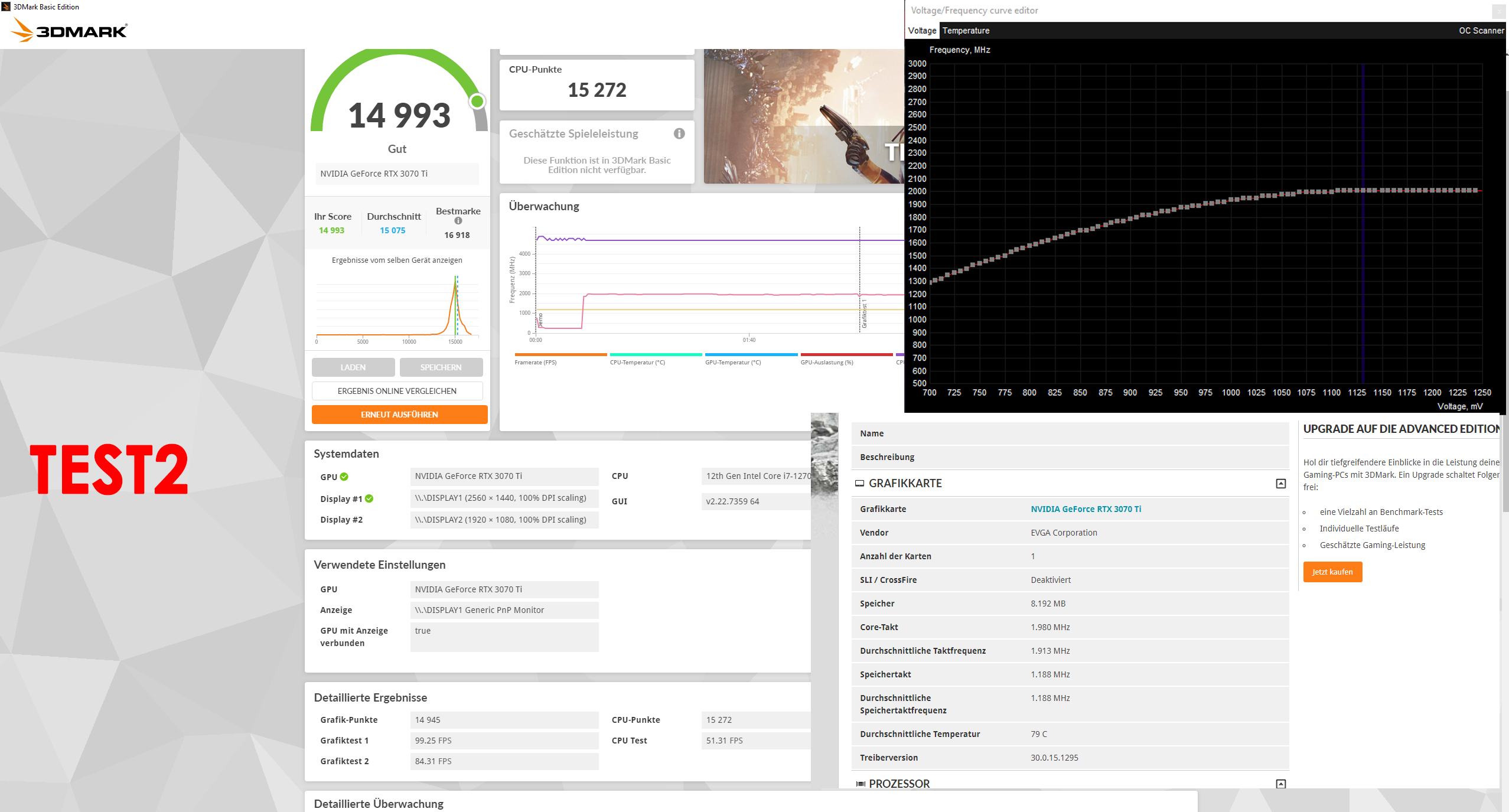The width and height of the screenshot is (1509, 812).
Task: Click green checkmark beside Display #1
Action: tap(369, 498)
